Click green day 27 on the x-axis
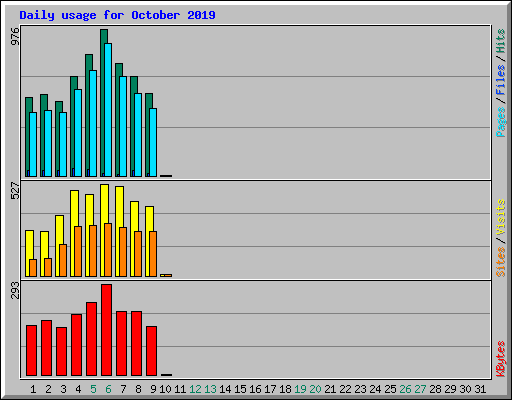Viewport: 512px width, 400px height. pyautogui.click(x=420, y=389)
